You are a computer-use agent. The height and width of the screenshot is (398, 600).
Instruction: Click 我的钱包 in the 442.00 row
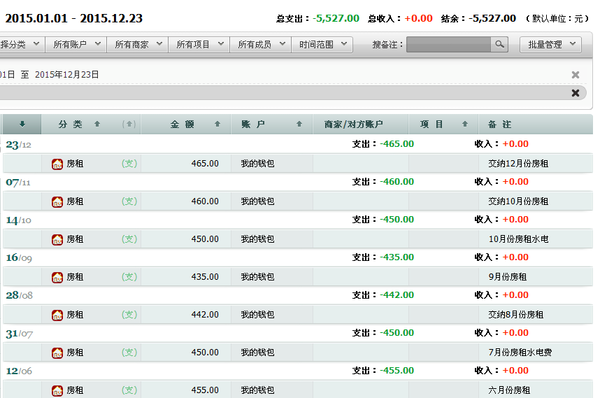pos(258,315)
